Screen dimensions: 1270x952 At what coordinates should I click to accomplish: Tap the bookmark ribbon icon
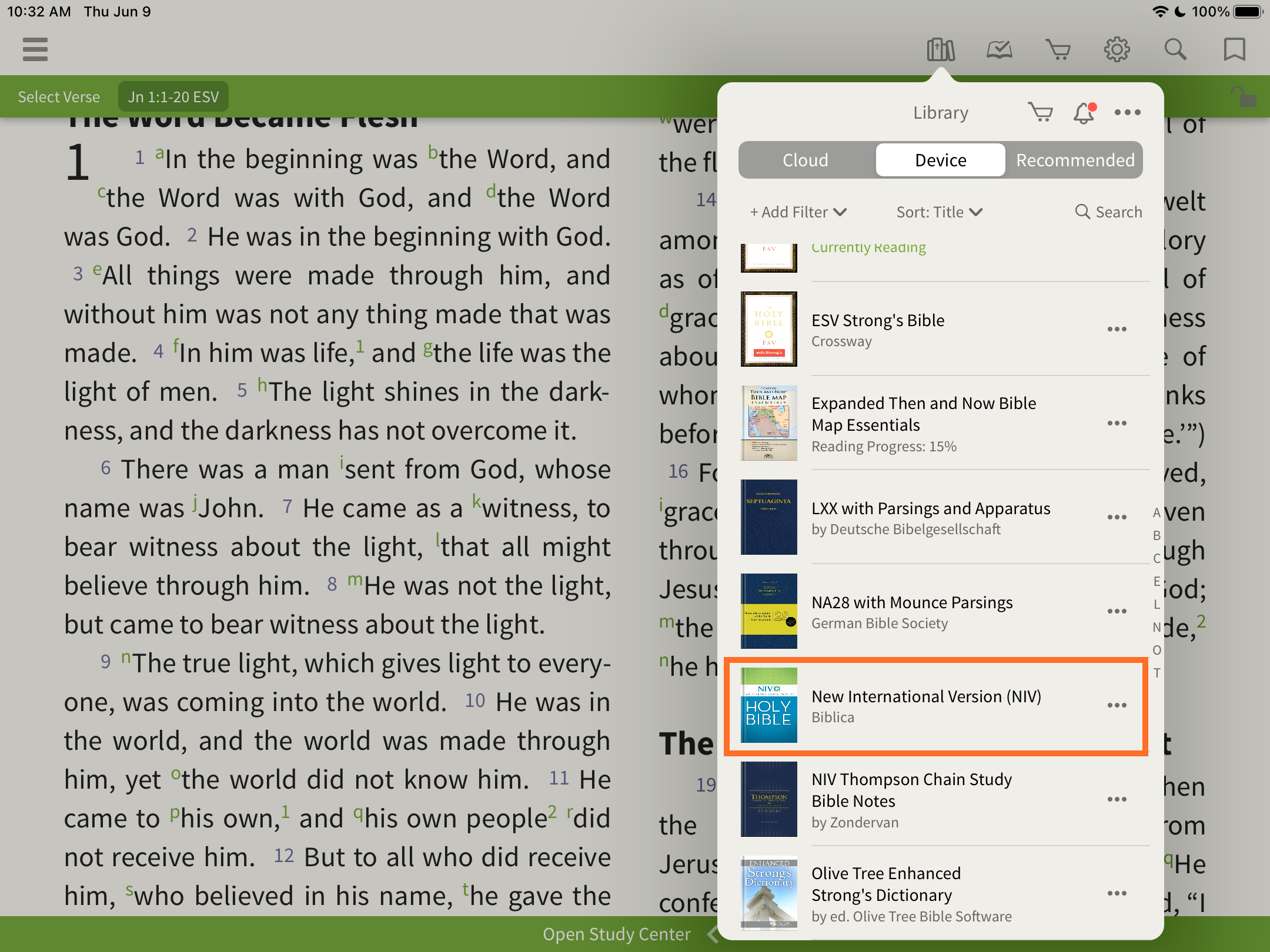tap(1234, 49)
